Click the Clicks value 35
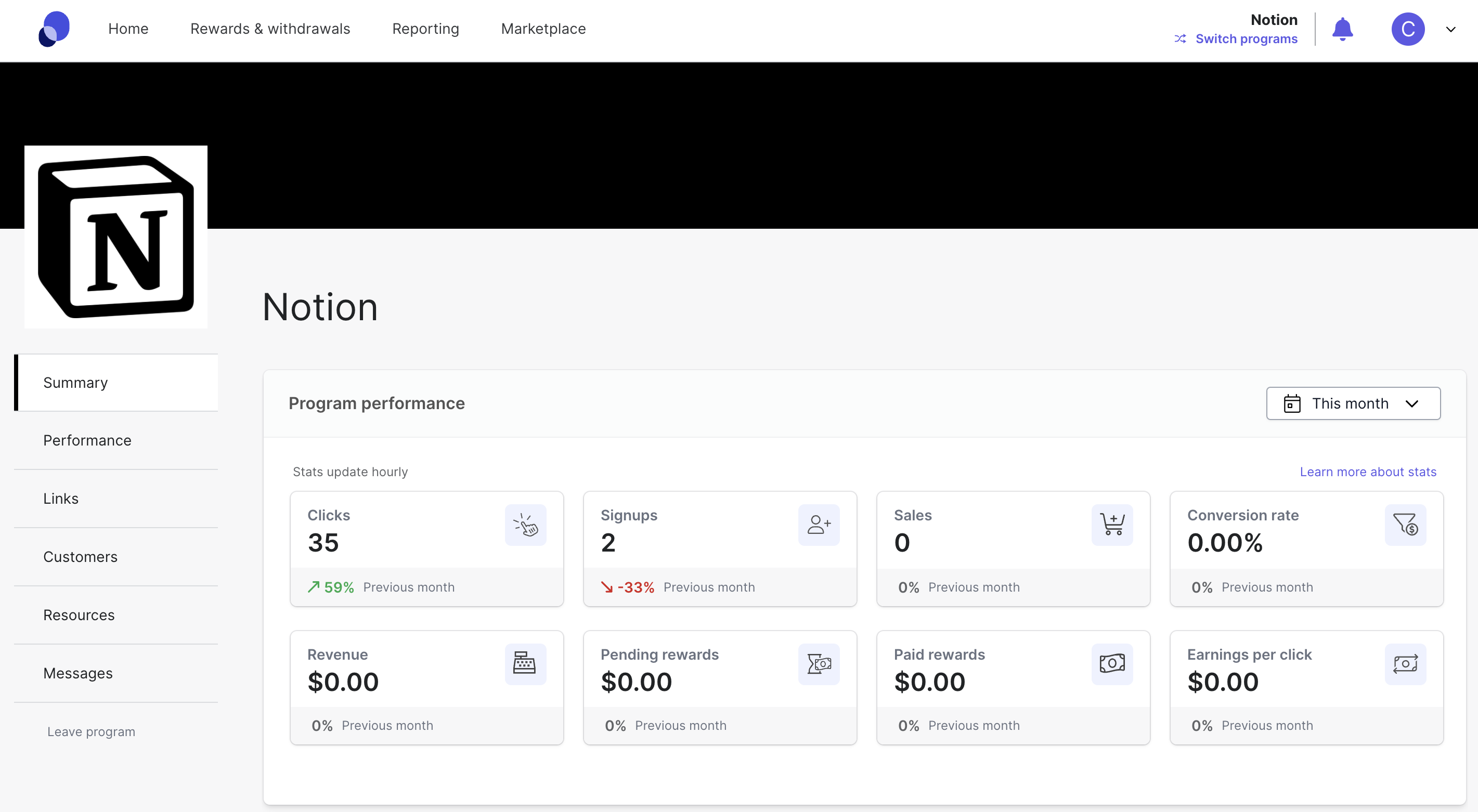The height and width of the screenshot is (812, 1478). coord(323,543)
